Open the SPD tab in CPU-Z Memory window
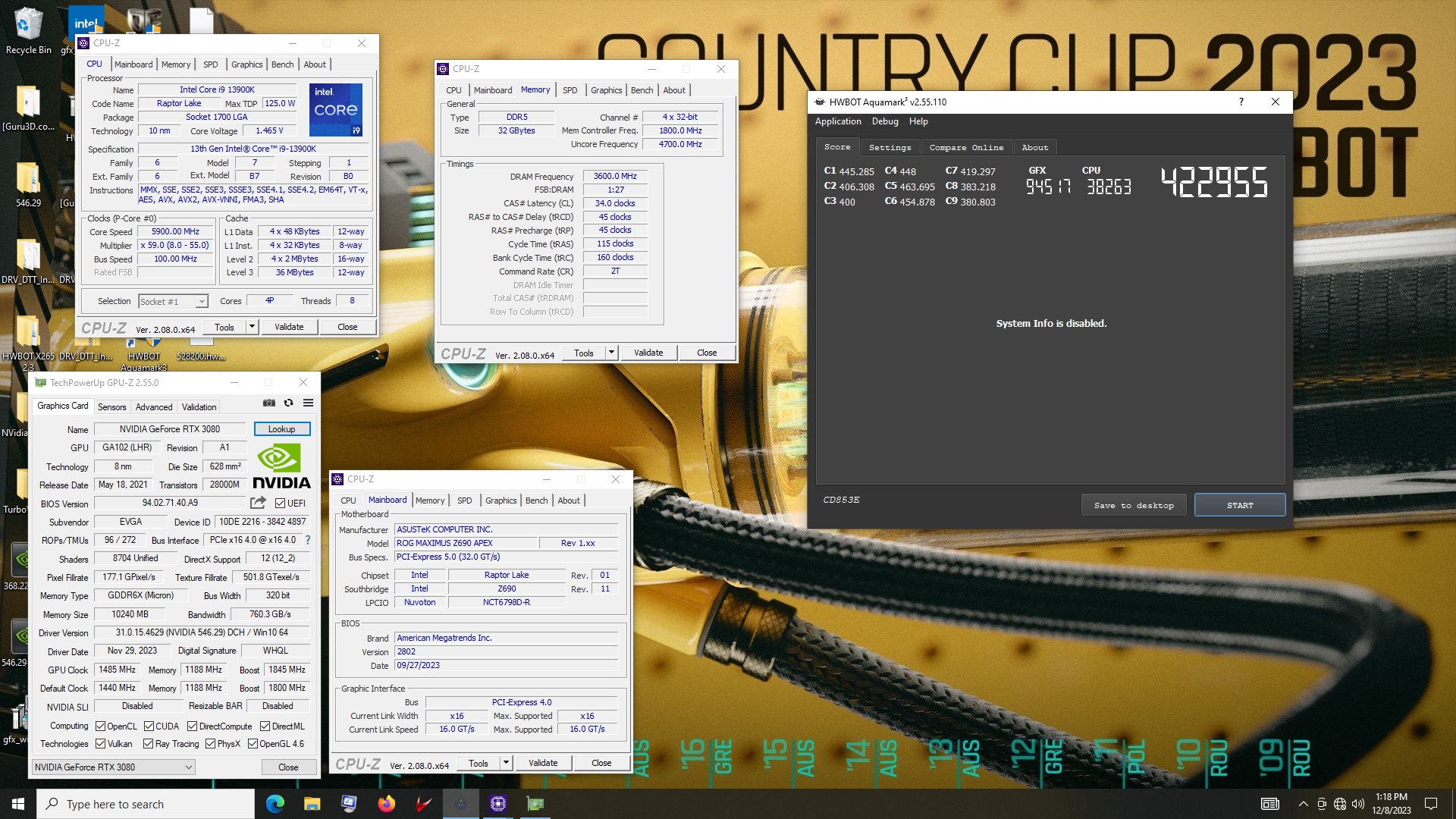The image size is (1456, 819). [570, 89]
